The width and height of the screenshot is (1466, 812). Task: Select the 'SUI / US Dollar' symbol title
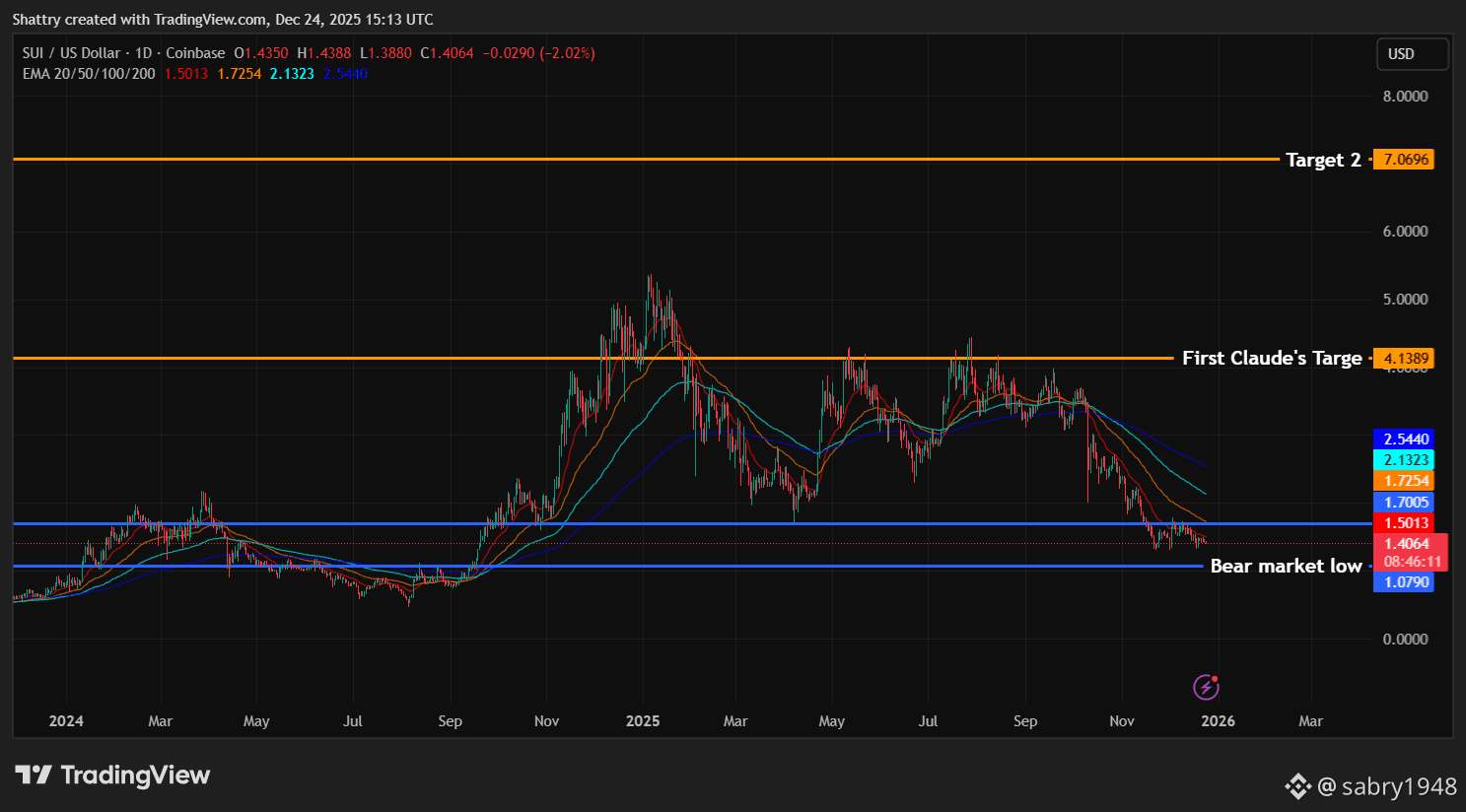tap(71, 53)
